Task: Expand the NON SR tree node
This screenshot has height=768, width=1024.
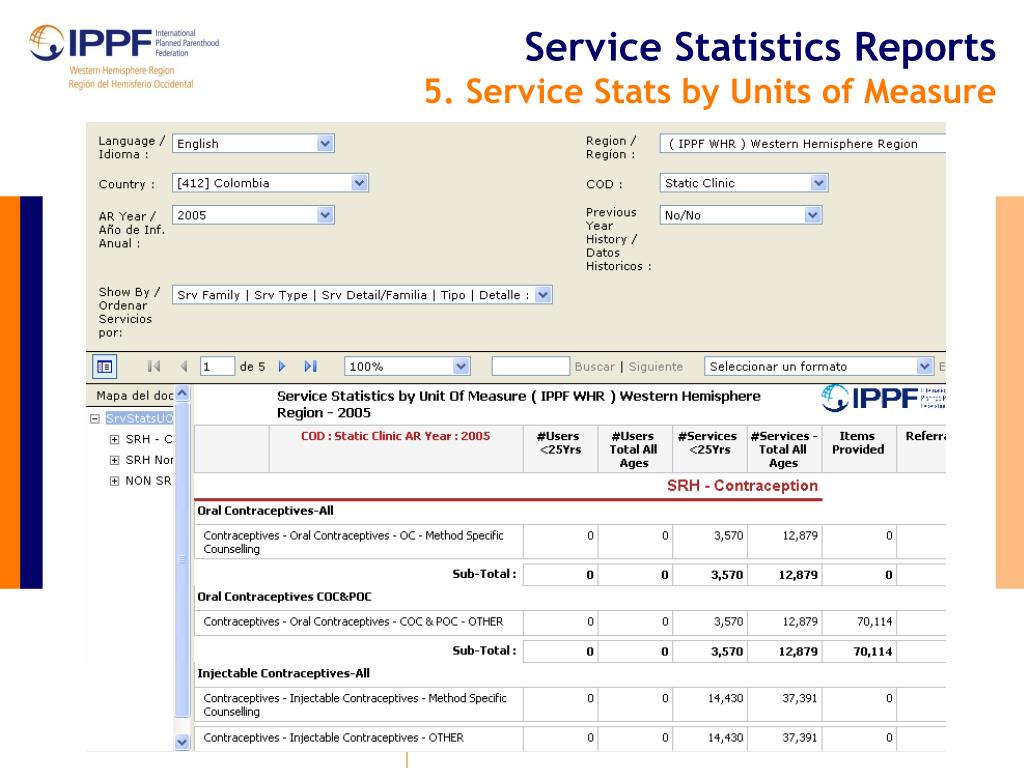Action: coord(114,481)
